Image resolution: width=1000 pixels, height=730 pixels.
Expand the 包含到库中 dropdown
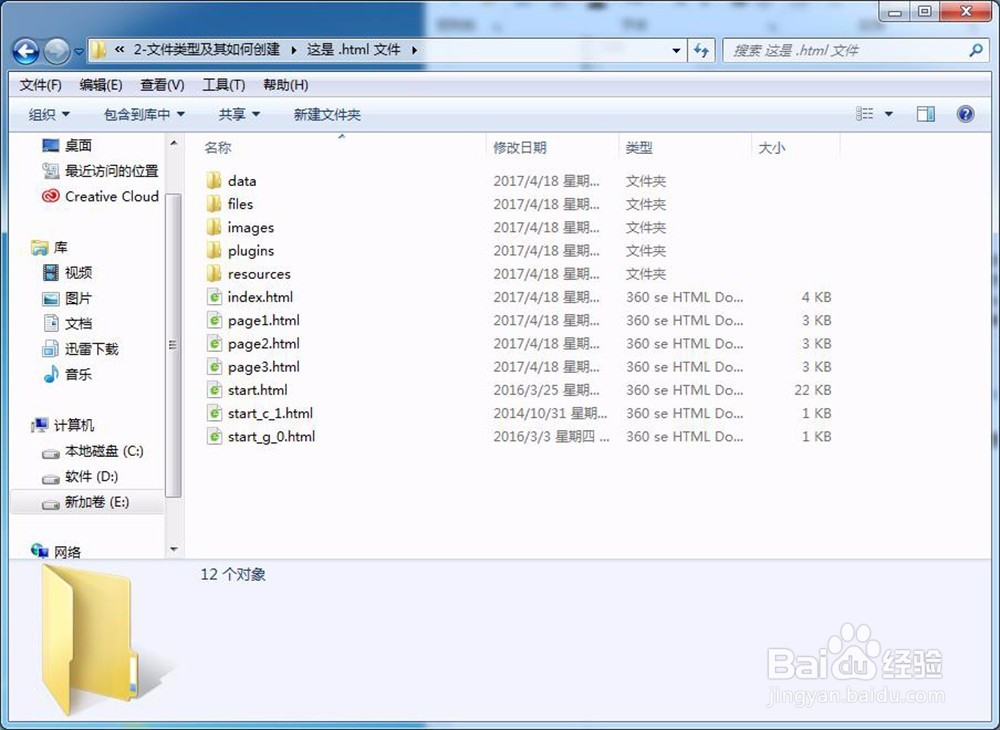pos(144,115)
